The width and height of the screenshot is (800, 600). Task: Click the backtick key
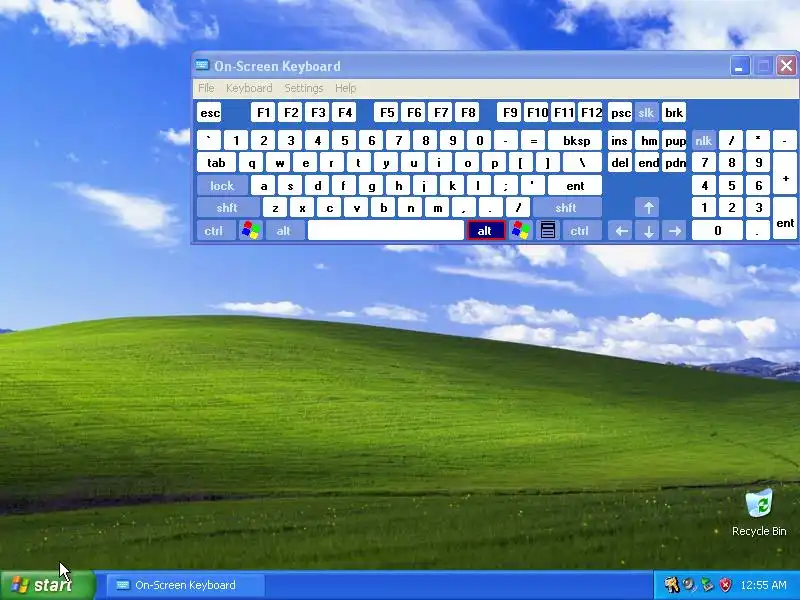209,141
